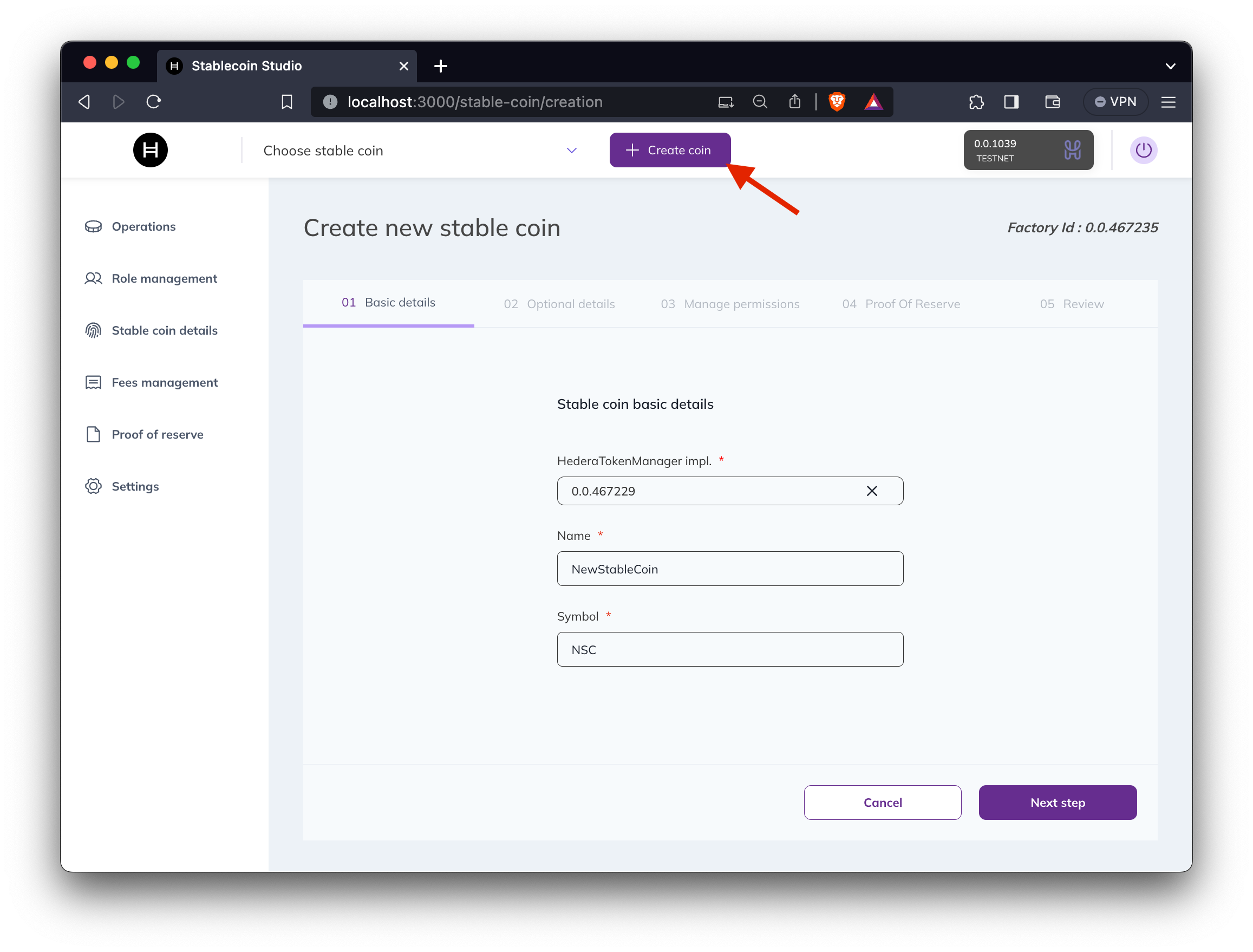Open Fees management receipt icon
This screenshot has width=1253, height=952.
click(x=93, y=382)
